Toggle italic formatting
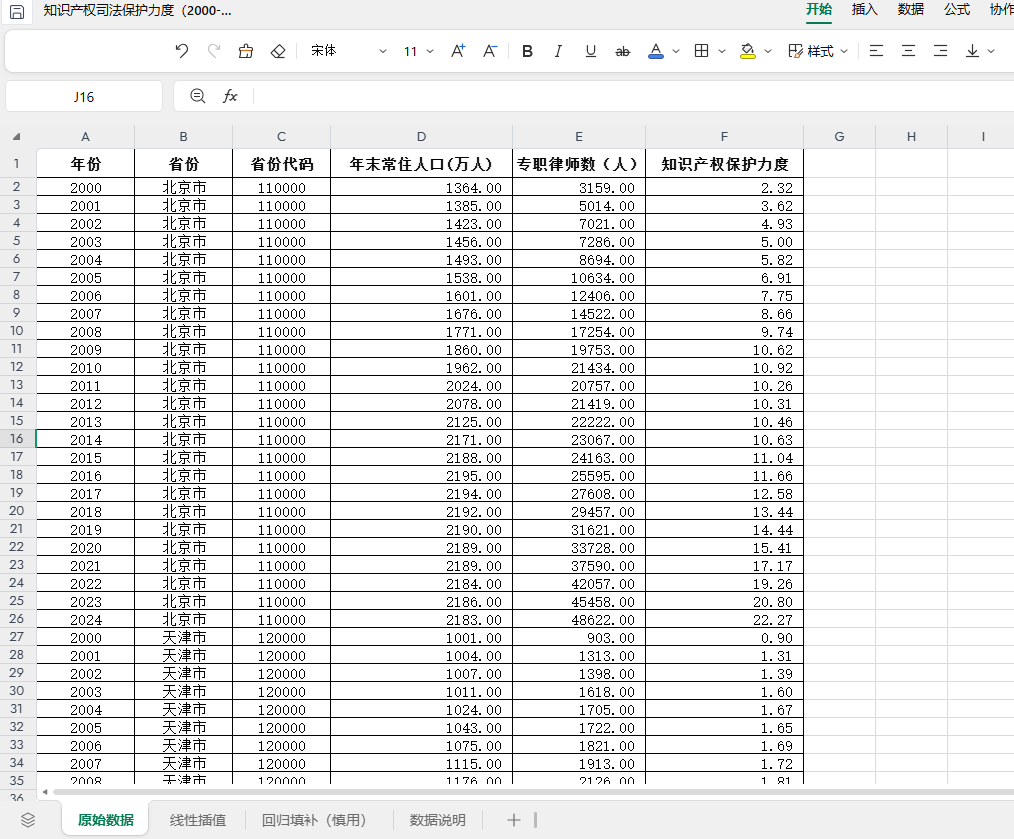 pyautogui.click(x=558, y=51)
